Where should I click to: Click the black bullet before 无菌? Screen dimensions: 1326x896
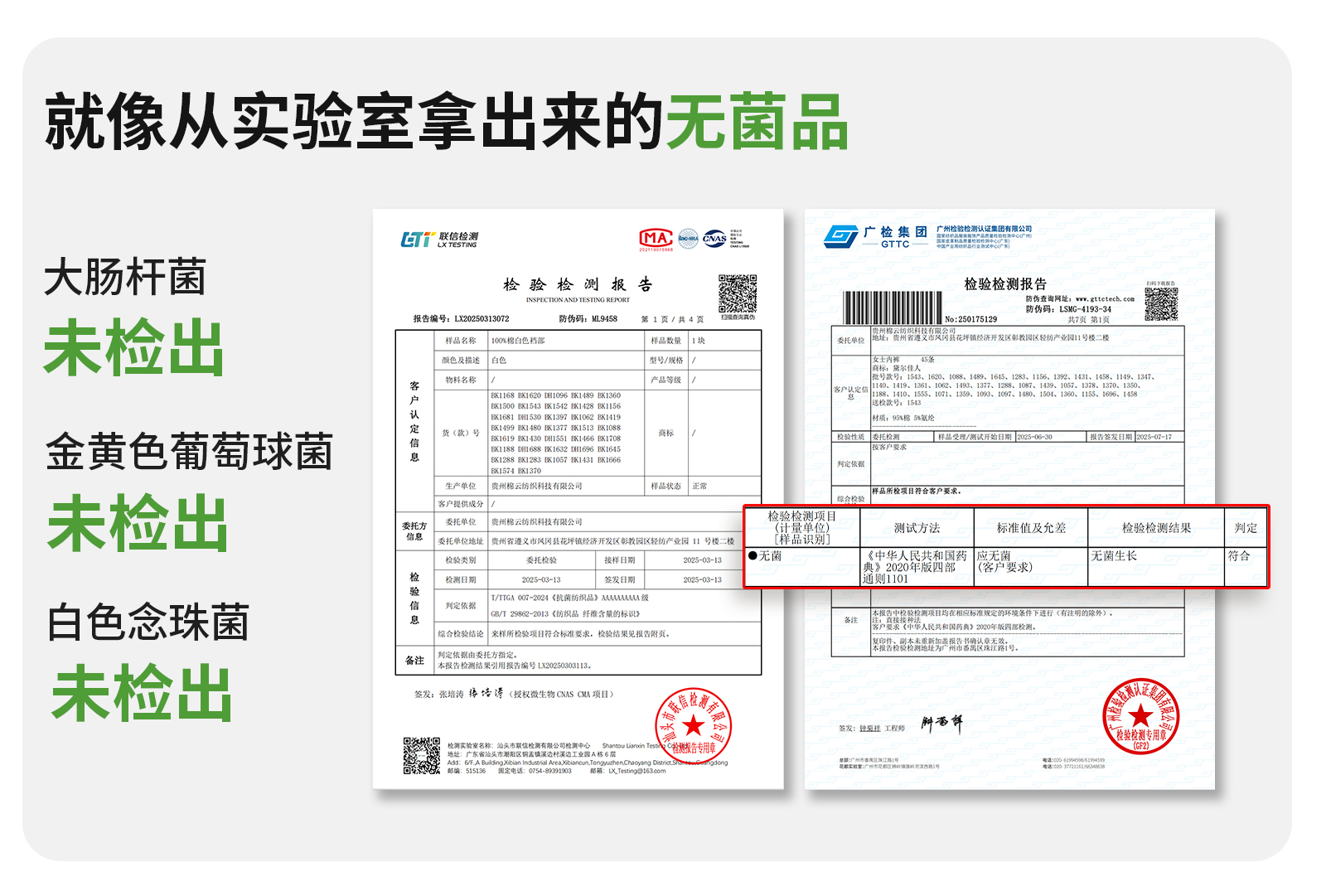pos(753,556)
